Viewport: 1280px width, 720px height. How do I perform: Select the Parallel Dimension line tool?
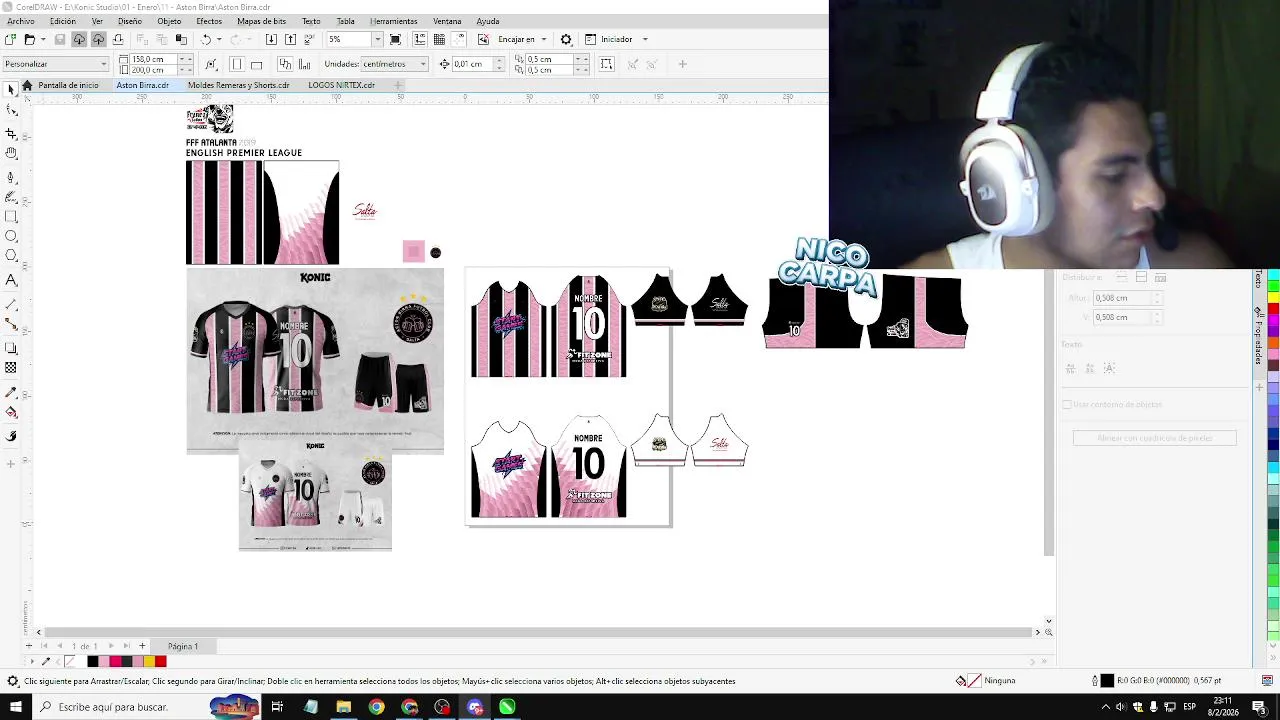click(x=11, y=304)
